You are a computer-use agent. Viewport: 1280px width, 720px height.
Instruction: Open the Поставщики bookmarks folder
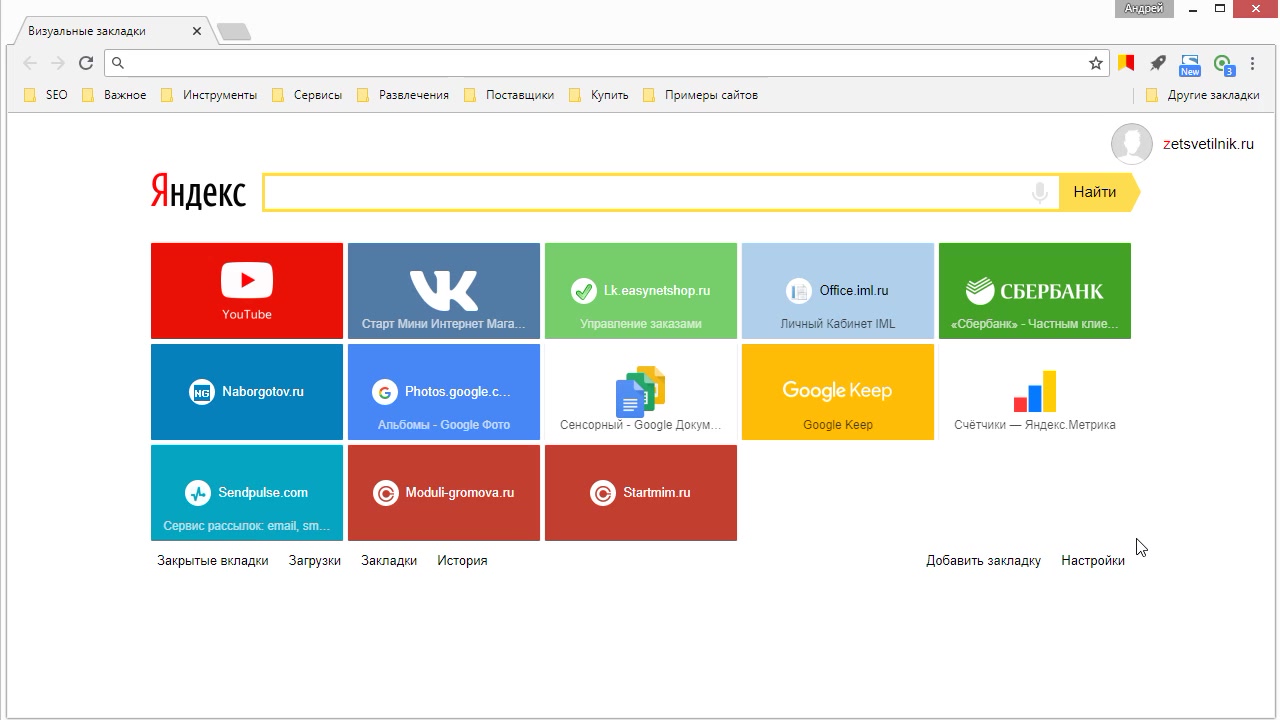(509, 95)
